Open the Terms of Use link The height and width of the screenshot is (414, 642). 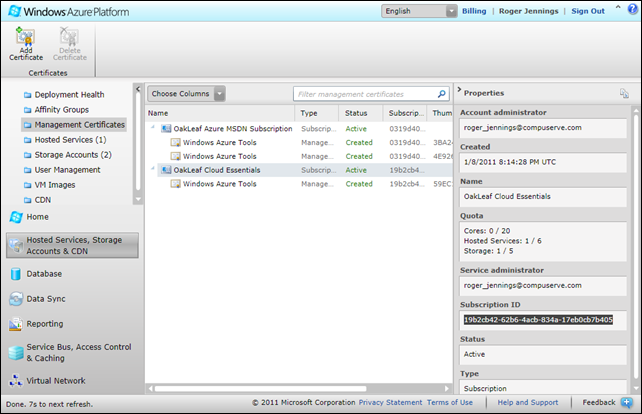[x=450, y=403]
